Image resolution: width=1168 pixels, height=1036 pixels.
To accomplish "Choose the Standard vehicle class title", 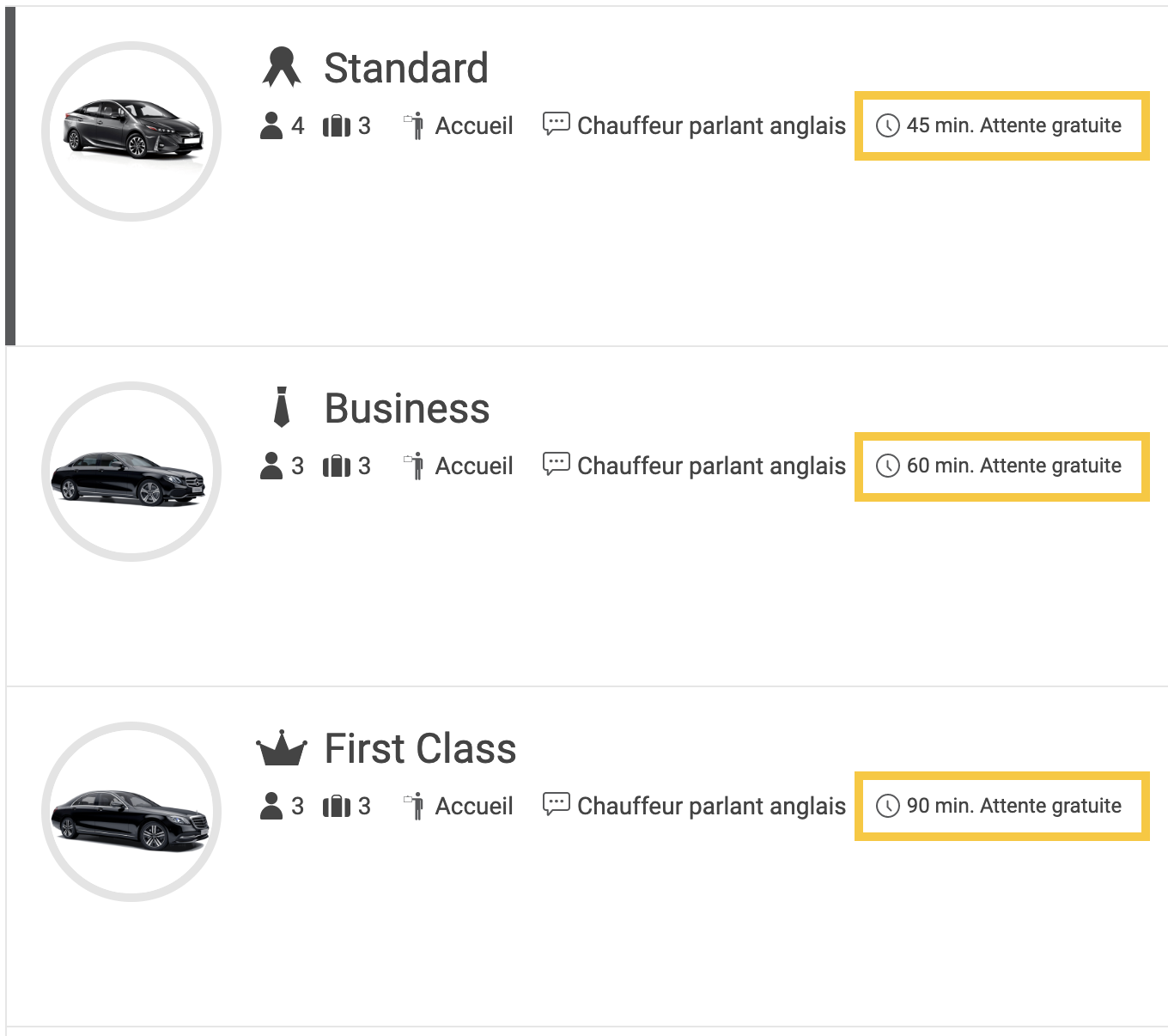I will pyautogui.click(x=406, y=68).
